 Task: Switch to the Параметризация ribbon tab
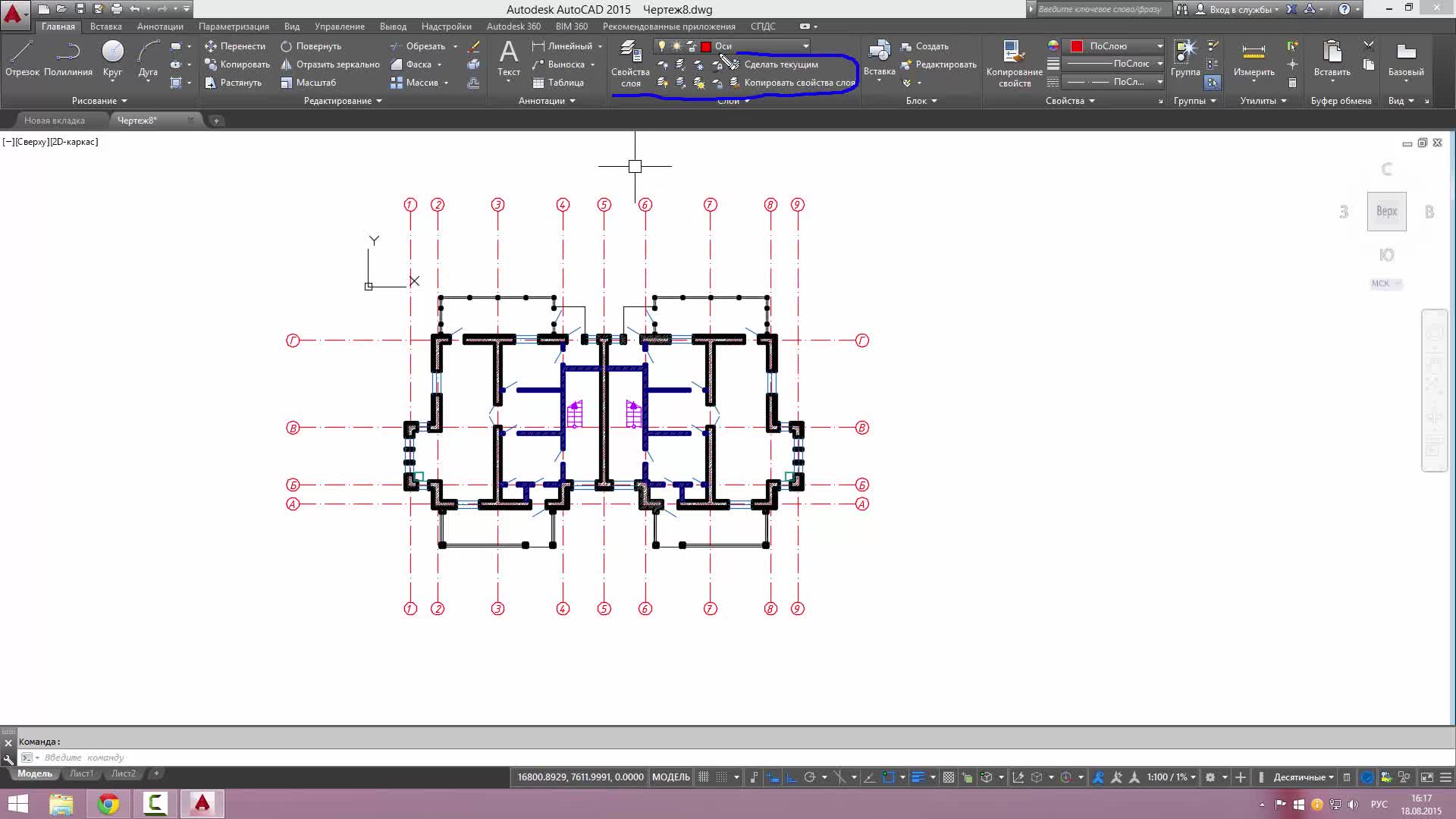234,27
